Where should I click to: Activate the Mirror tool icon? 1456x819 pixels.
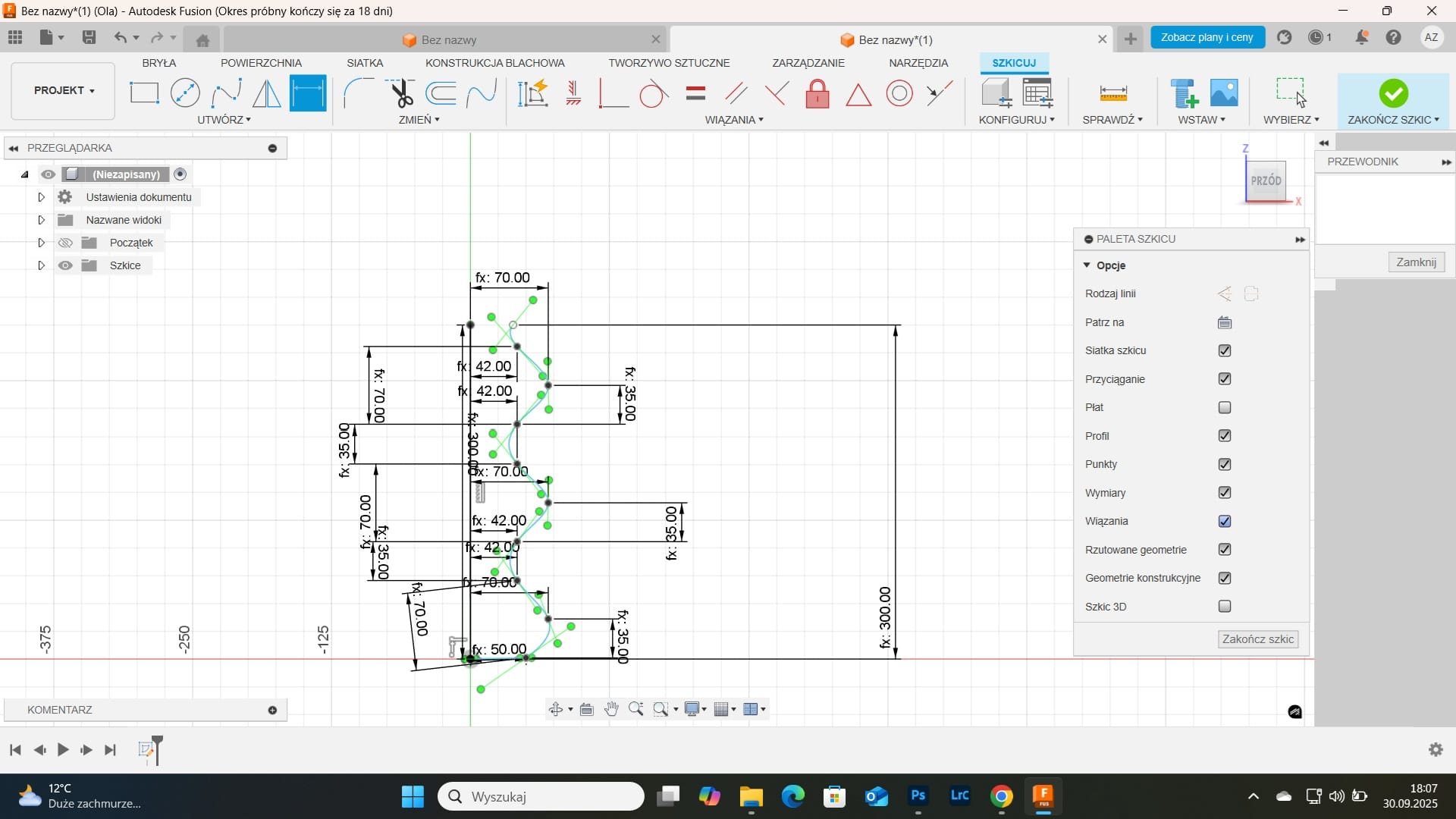click(266, 94)
